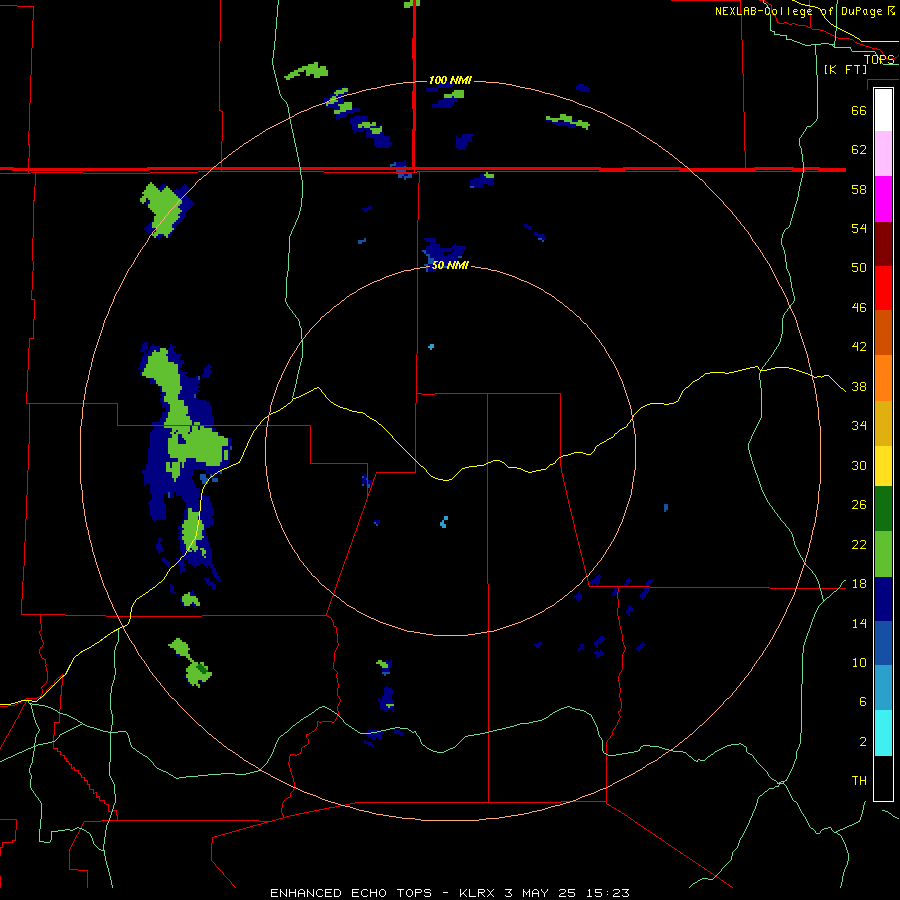Click the '54' legend value
This screenshot has height=900, width=900.
point(859,228)
